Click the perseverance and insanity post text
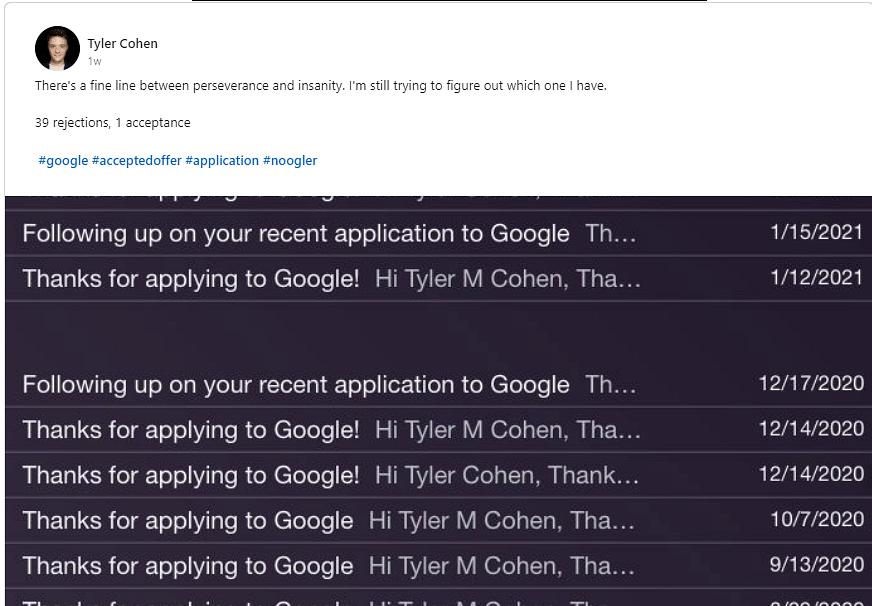872x606 pixels. click(320, 86)
